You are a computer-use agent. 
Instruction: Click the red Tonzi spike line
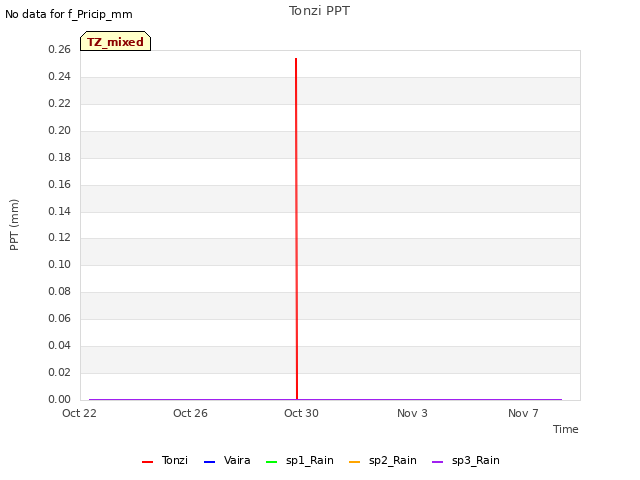click(x=296, y=229)
